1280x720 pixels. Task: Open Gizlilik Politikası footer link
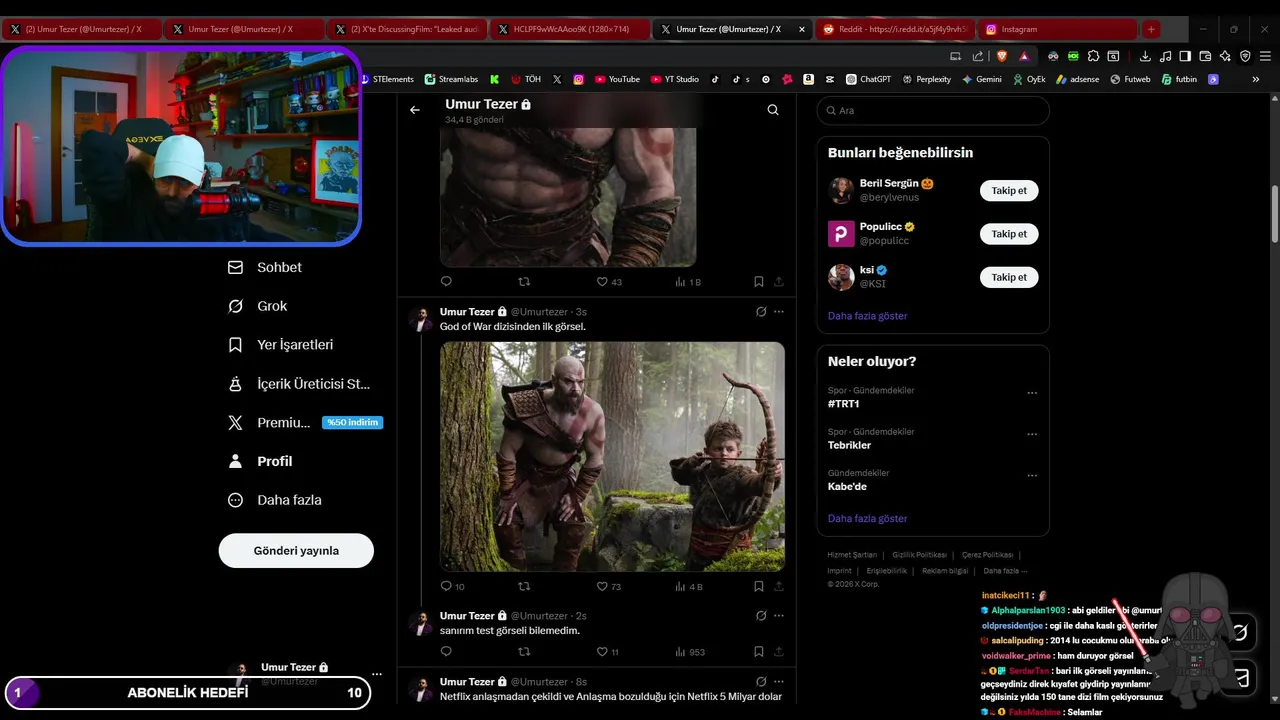coord(919,555)
